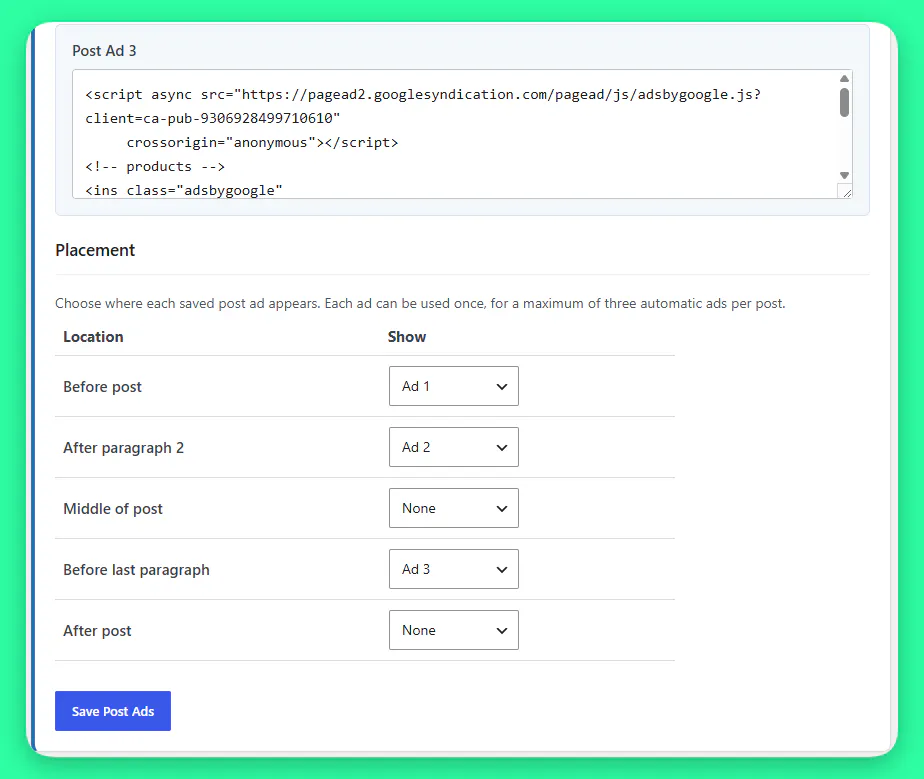Image resolution: width=924 pixels, height=779 pixels.
Task: Click the Before post row label
Action: [103, 387]
